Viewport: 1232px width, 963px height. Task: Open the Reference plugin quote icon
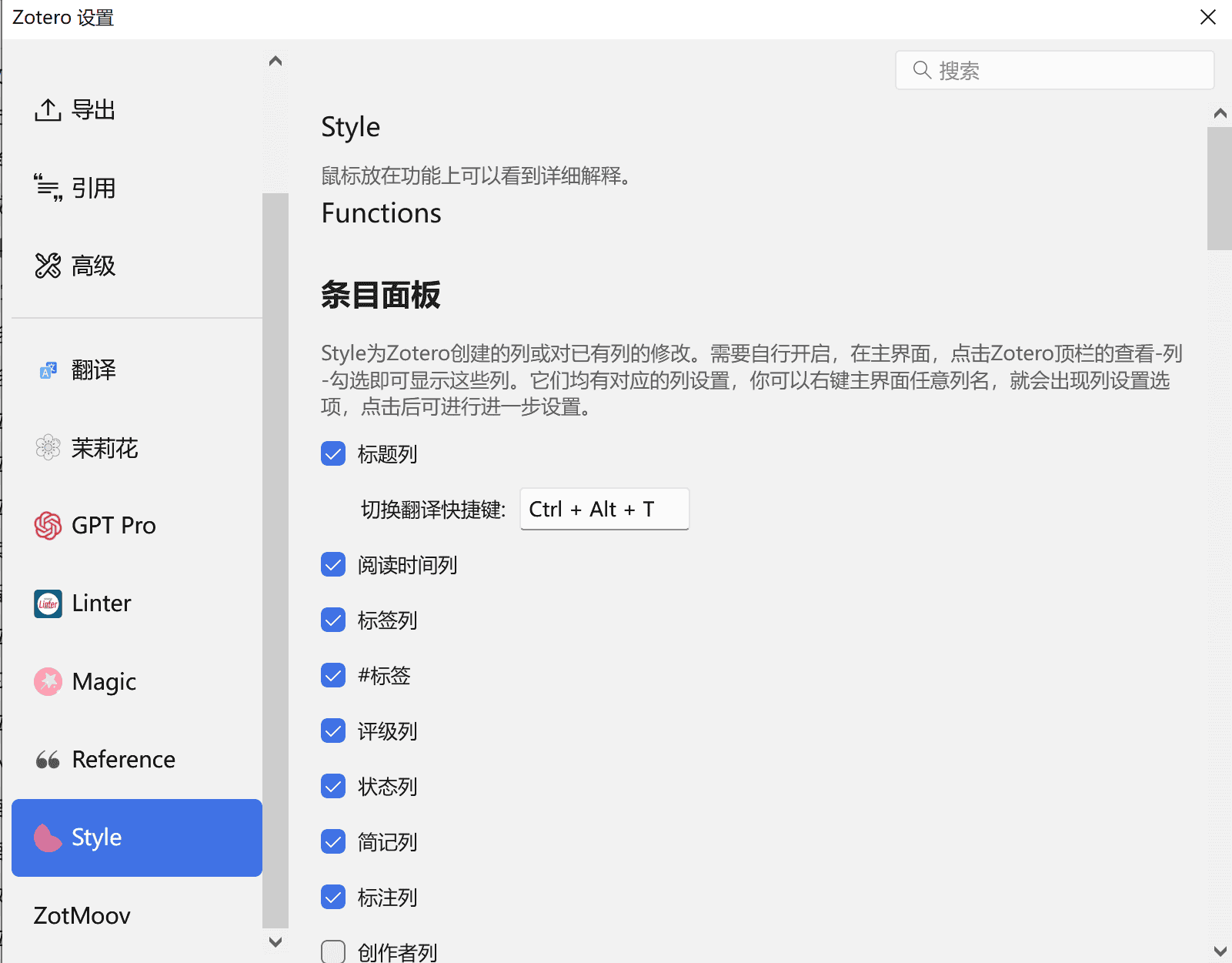click(x=48, y=759)
